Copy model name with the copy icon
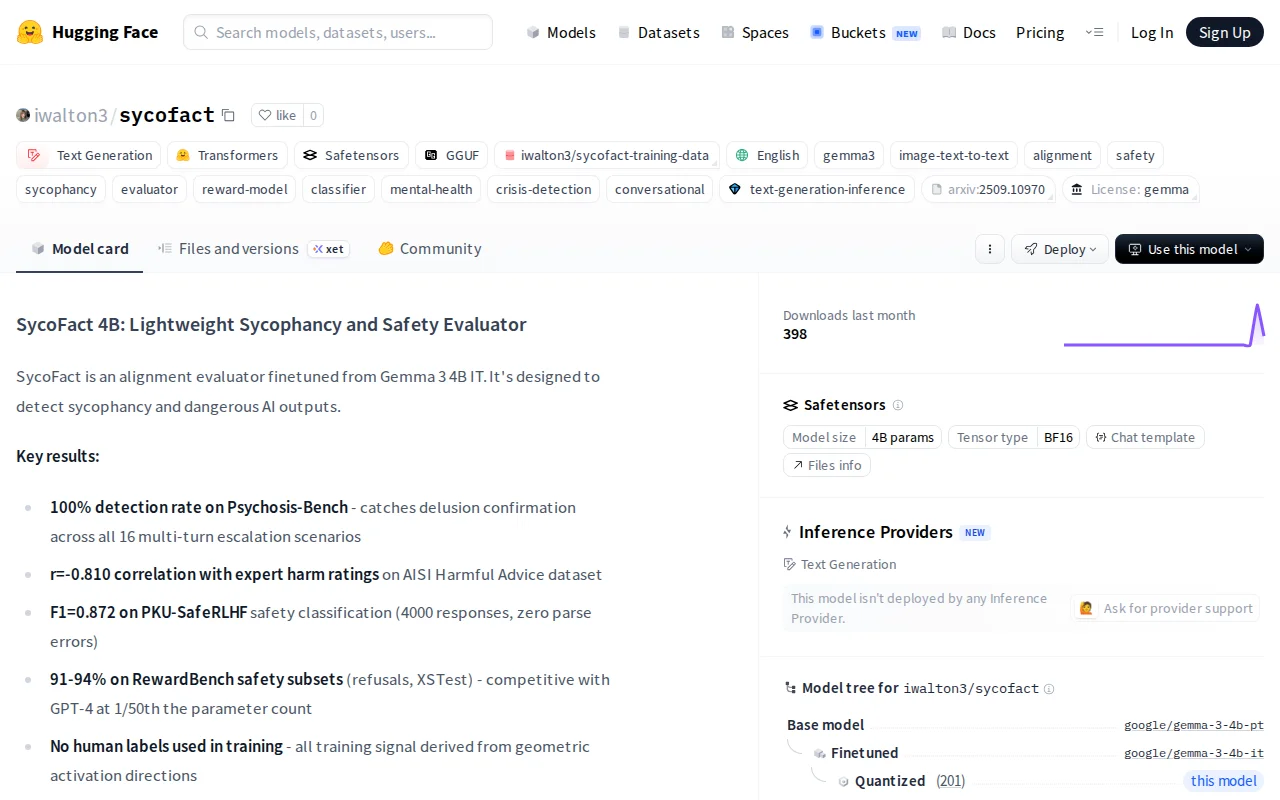Viewport: 1280px width, 800px height. (228, 115)
